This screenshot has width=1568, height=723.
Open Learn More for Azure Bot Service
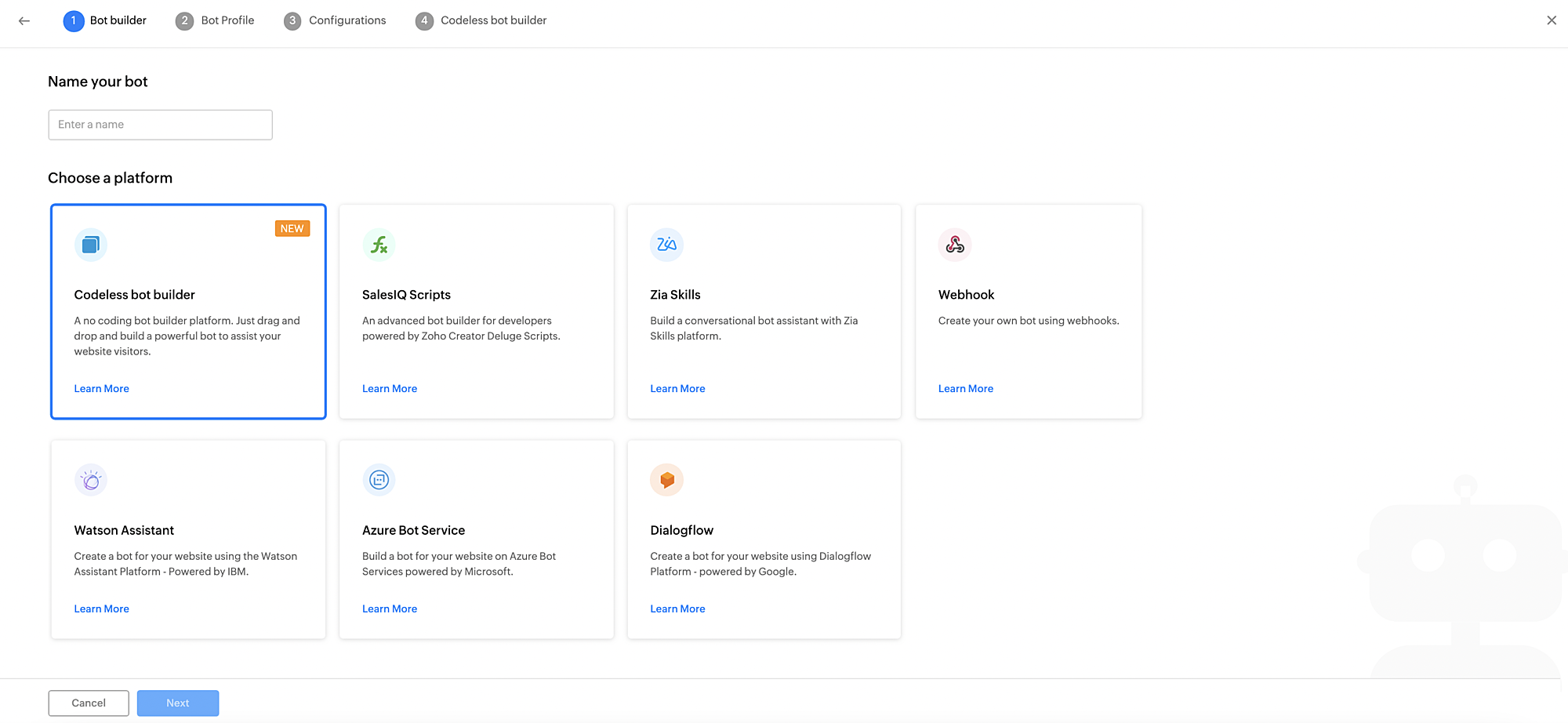(390, 609)
